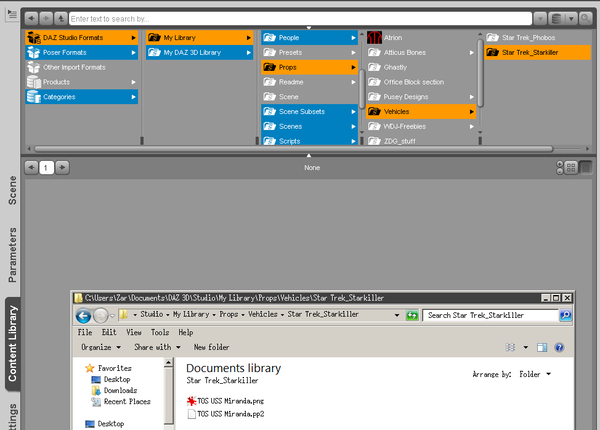Expand the Categories arrow

click(x=133, y=97)
